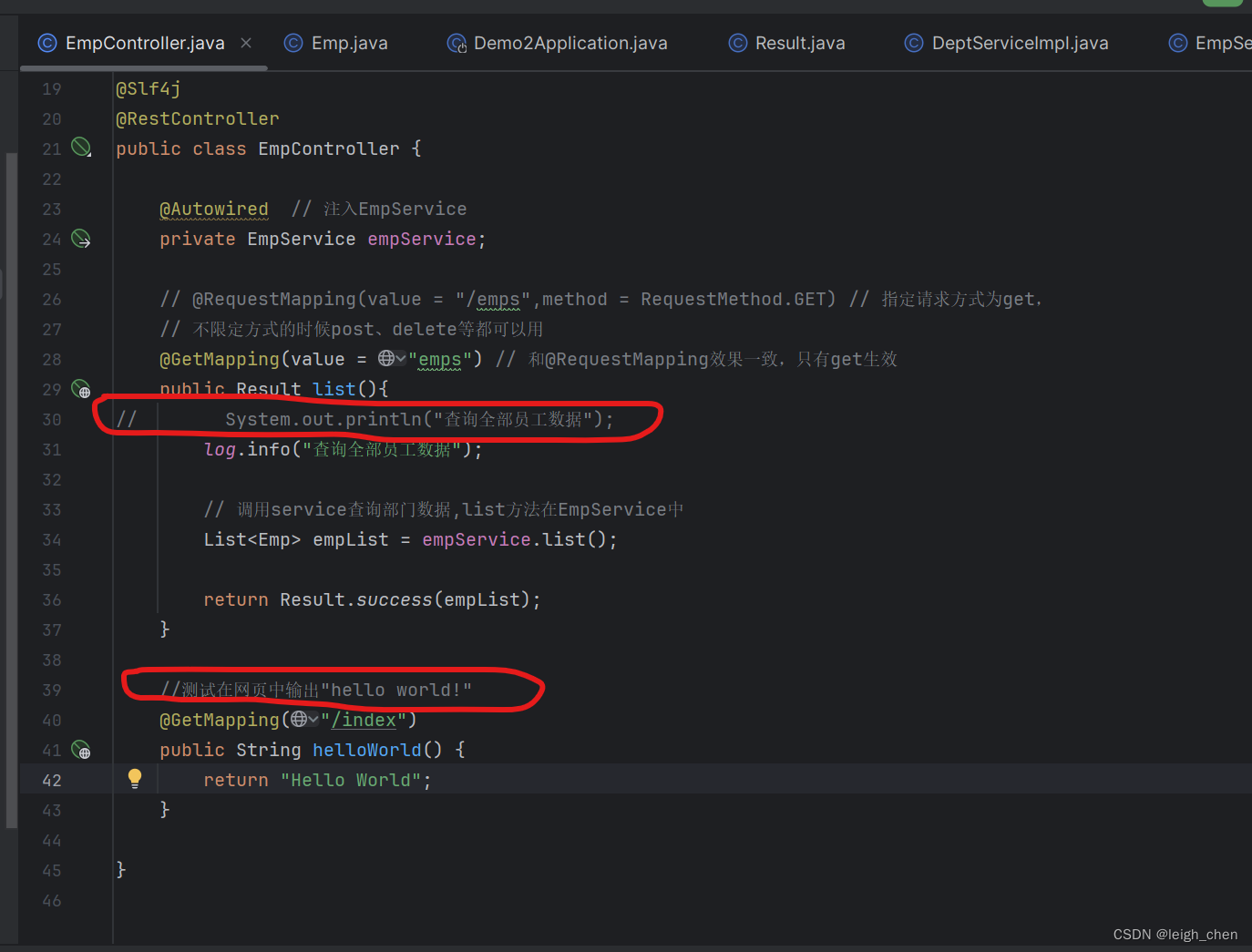
Task: Click the runnable class icon on Demo2Application.java tab
Action: (457, 43)
